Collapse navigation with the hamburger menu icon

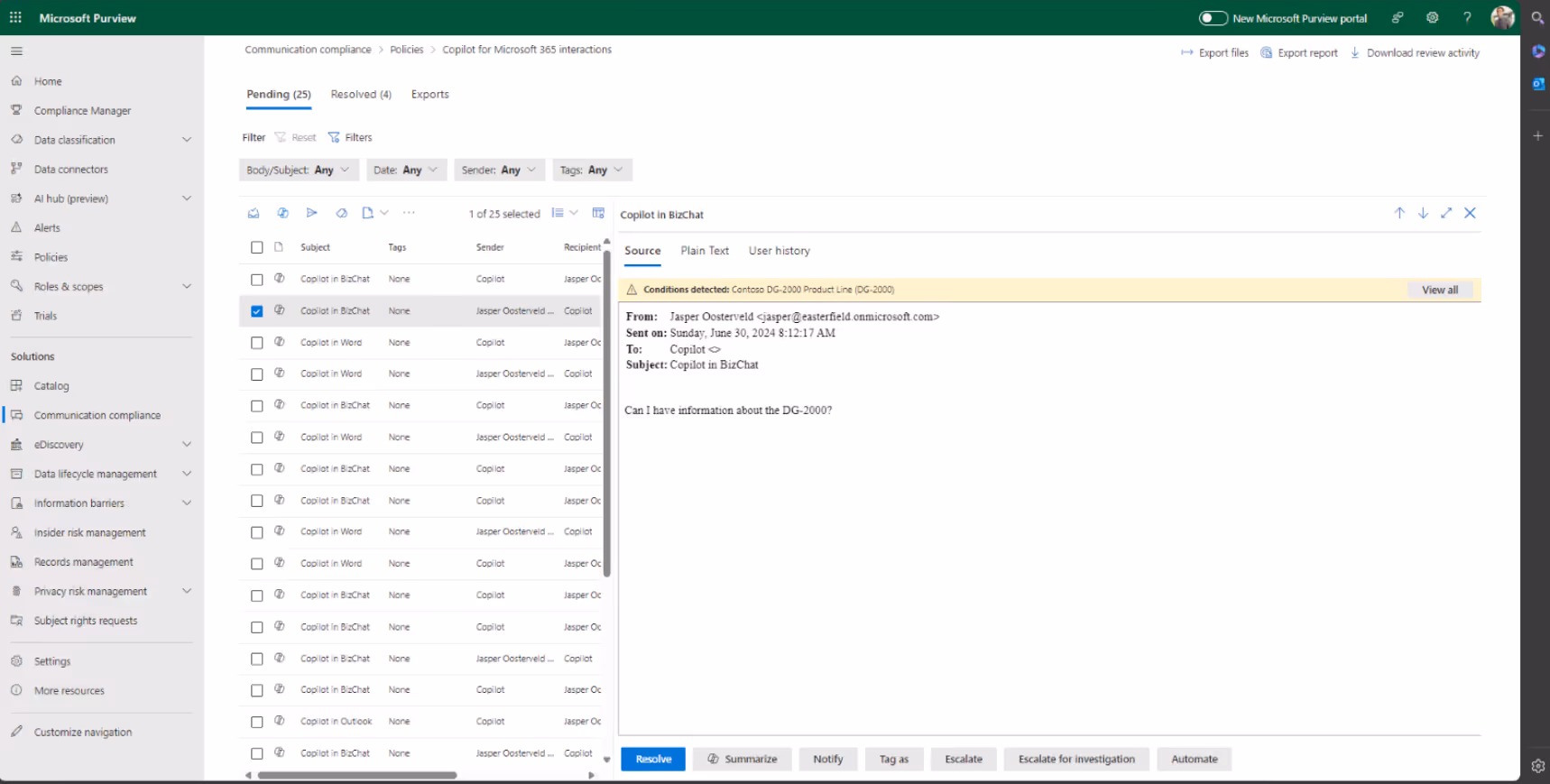[x=16, y=51]
